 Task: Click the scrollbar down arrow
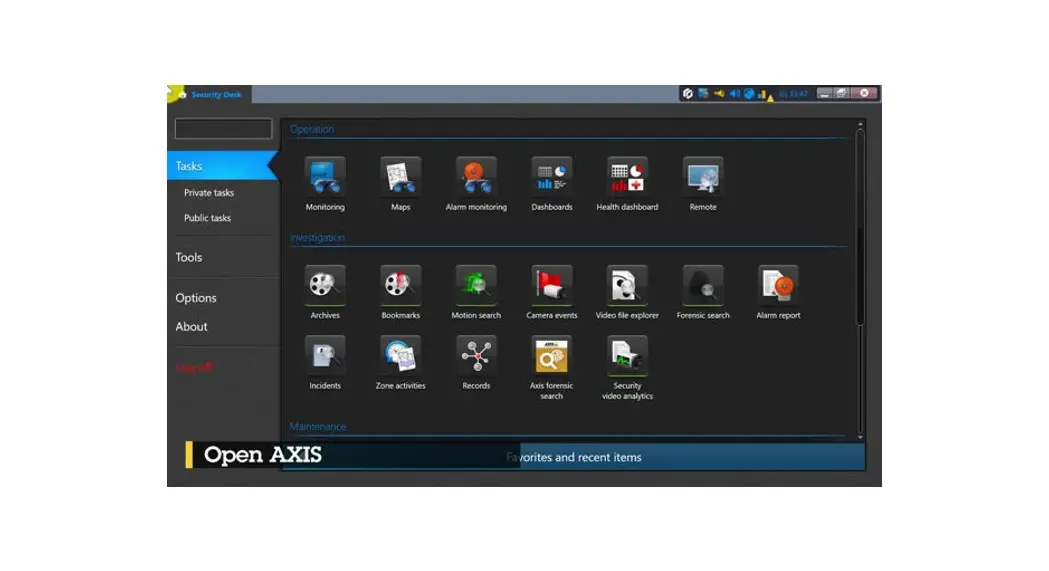(x=860, y=437)
